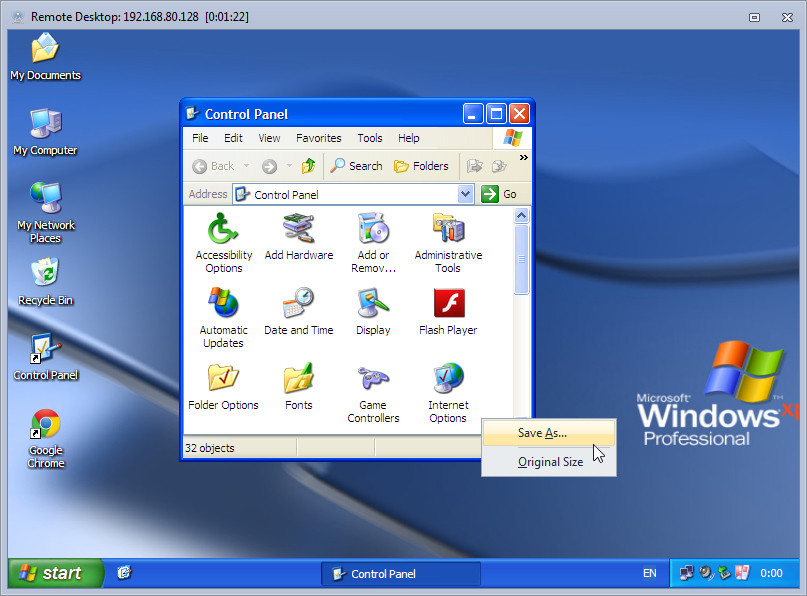807x596 pixels.
Task: Click the "32 objects" status bar text
Action: [210, 448]
